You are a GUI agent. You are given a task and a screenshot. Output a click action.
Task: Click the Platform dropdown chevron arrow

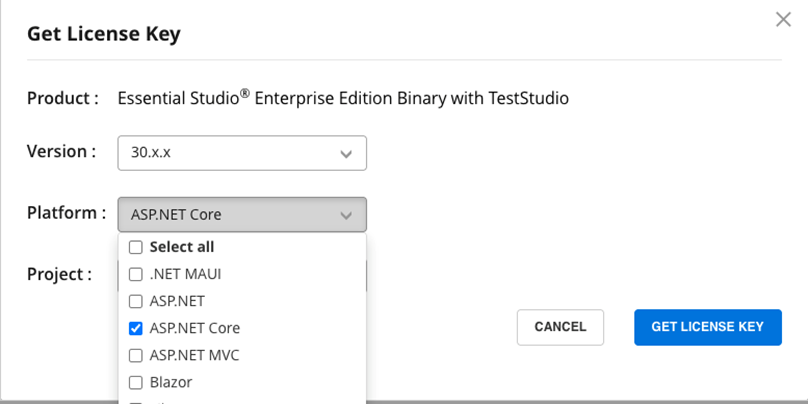(x=346, y=215)
